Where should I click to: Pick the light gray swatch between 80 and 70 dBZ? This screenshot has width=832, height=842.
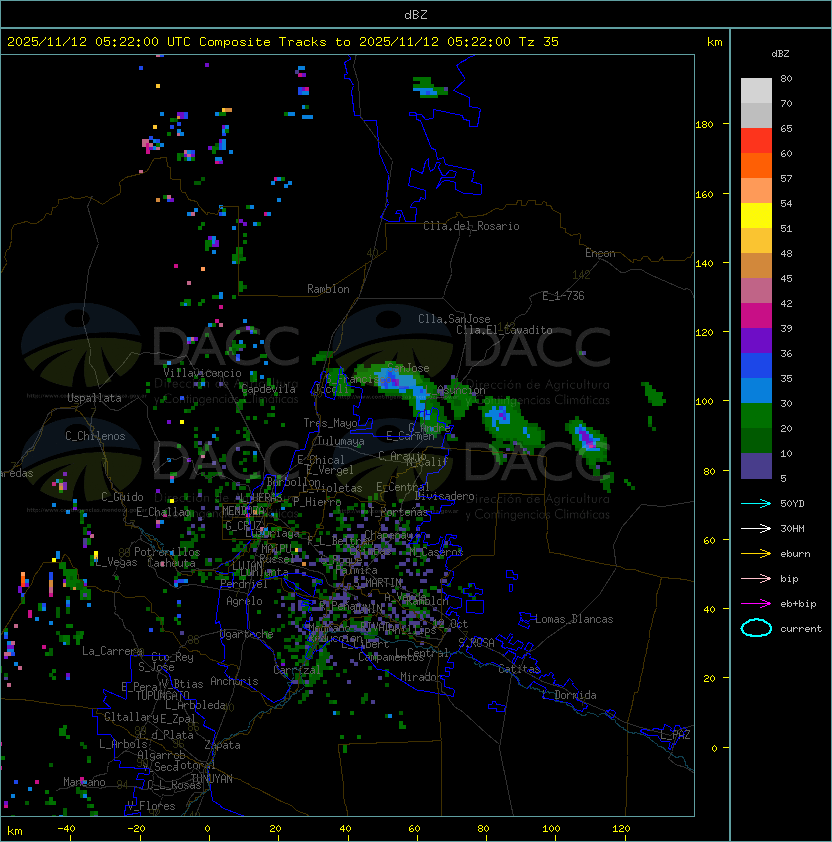756,90
